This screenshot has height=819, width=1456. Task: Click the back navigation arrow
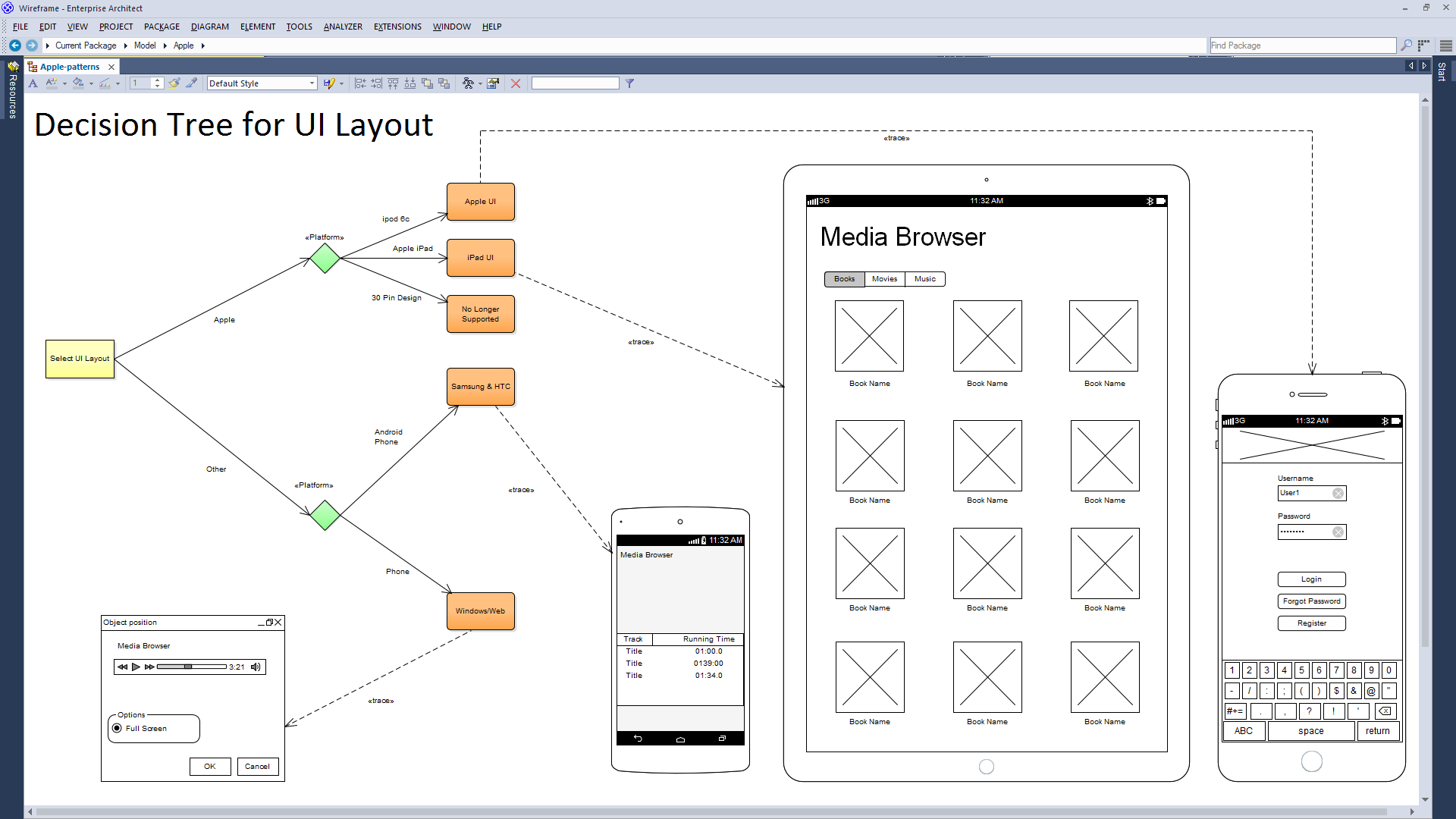click(x=15, y=45)
